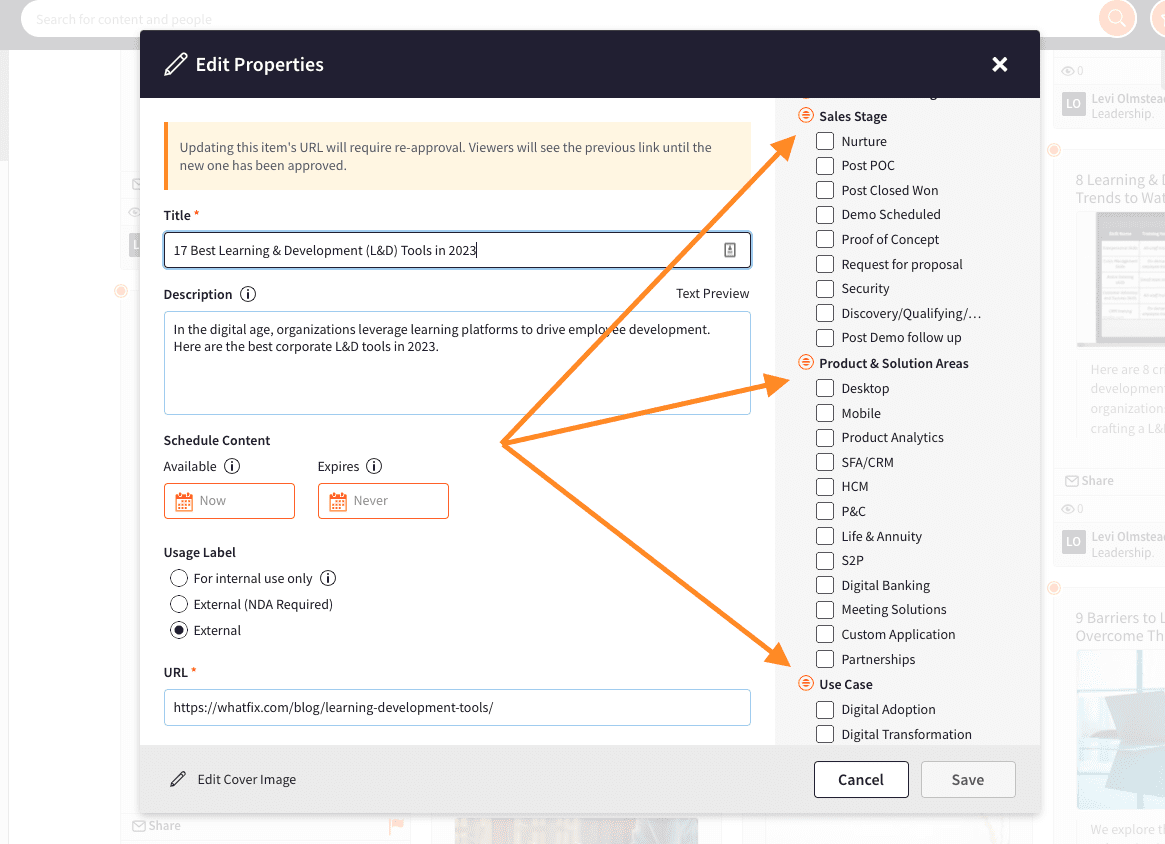1165x844 pixels.
Task: Open the Expires date picker
Action: [383, 501]
